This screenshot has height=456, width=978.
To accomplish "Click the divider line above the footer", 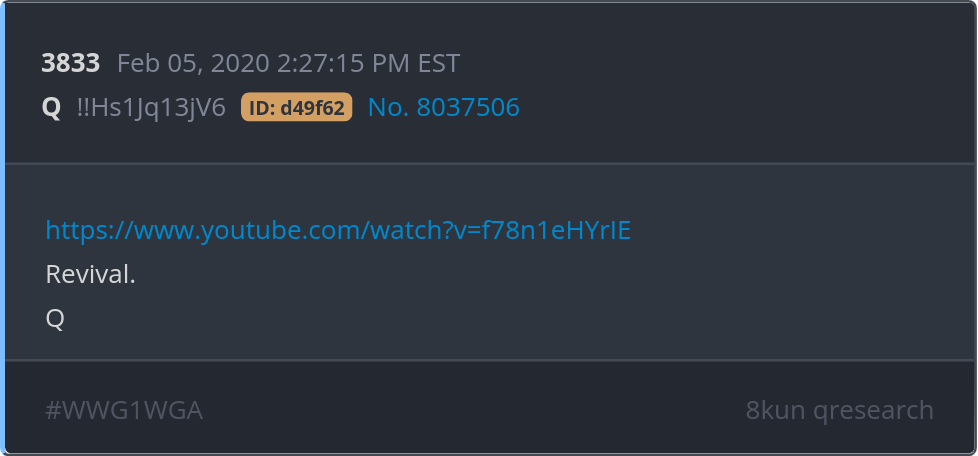I will click(x=490, y=360).
